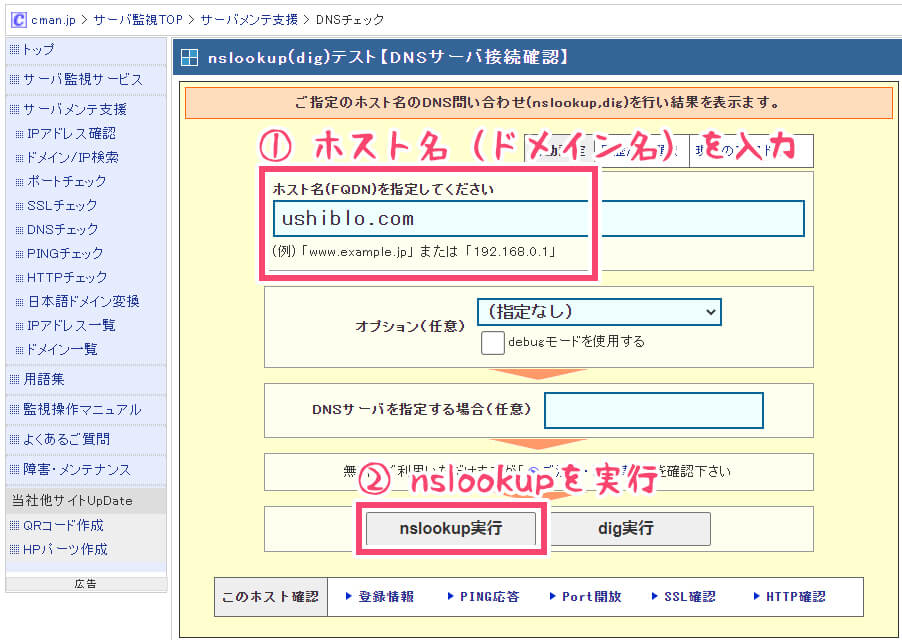Open 監視操作マニュアル sidebar item
Viewport: 902px width, 640px height.
pyautogui.click(x=82, y=409)
